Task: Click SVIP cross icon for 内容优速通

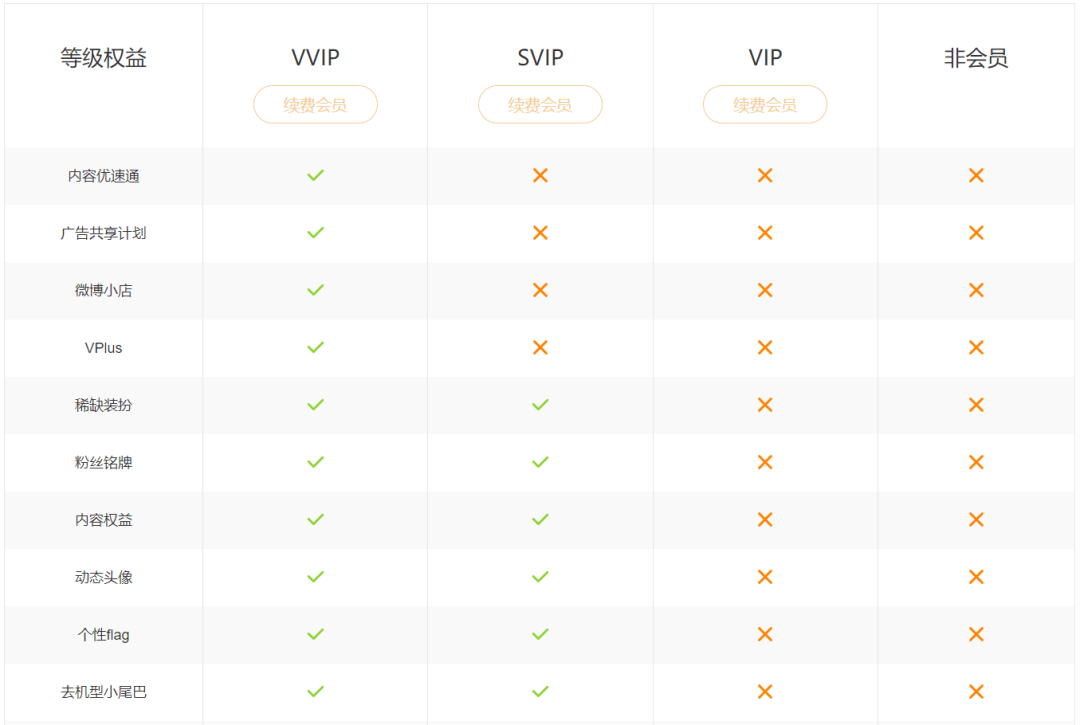Action: pyautogui.click(x=540, y=175)
